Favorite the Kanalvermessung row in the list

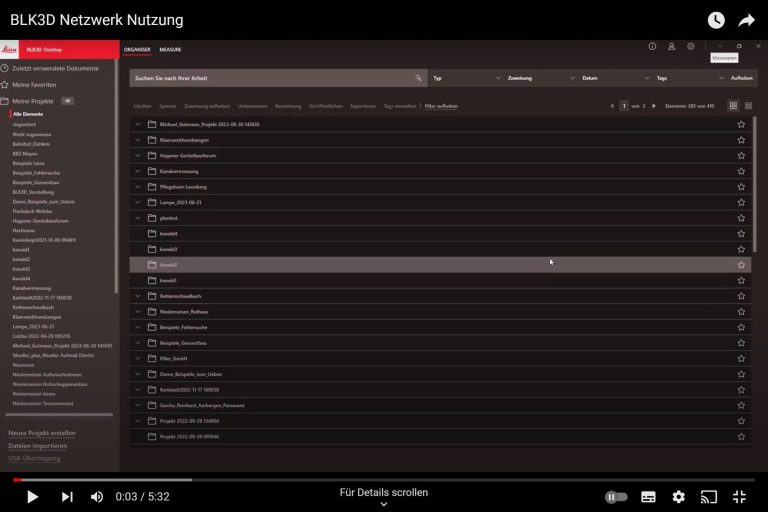pyautogui.click(x=741, y=171)
